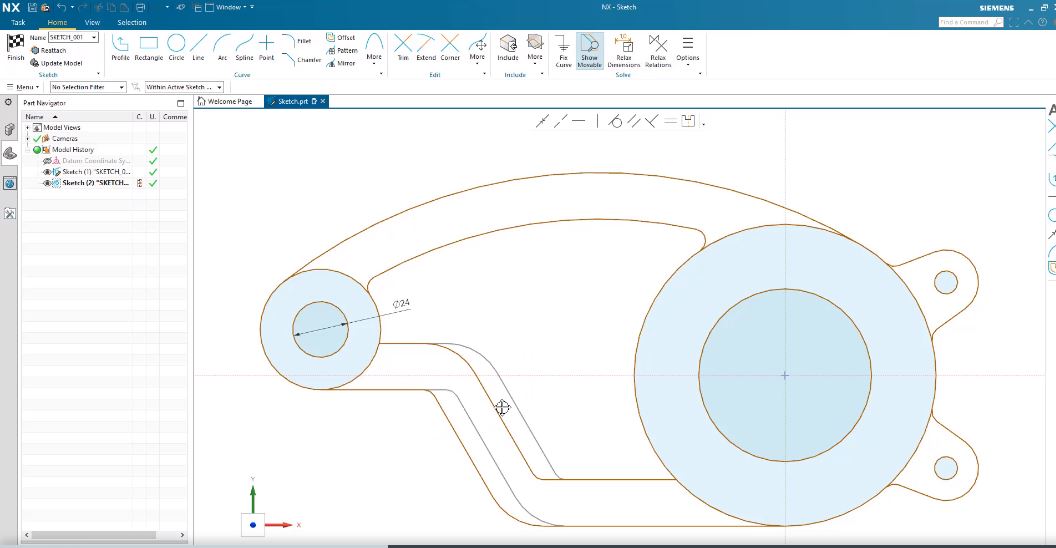Click the Undo arrow in title bar
Screen dimensions: 1056x548
pyautogui.click(x=61, y=7)
